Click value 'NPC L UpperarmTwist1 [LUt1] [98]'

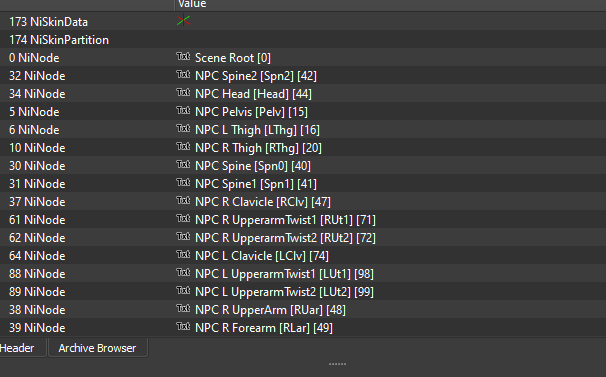[284, 274]
